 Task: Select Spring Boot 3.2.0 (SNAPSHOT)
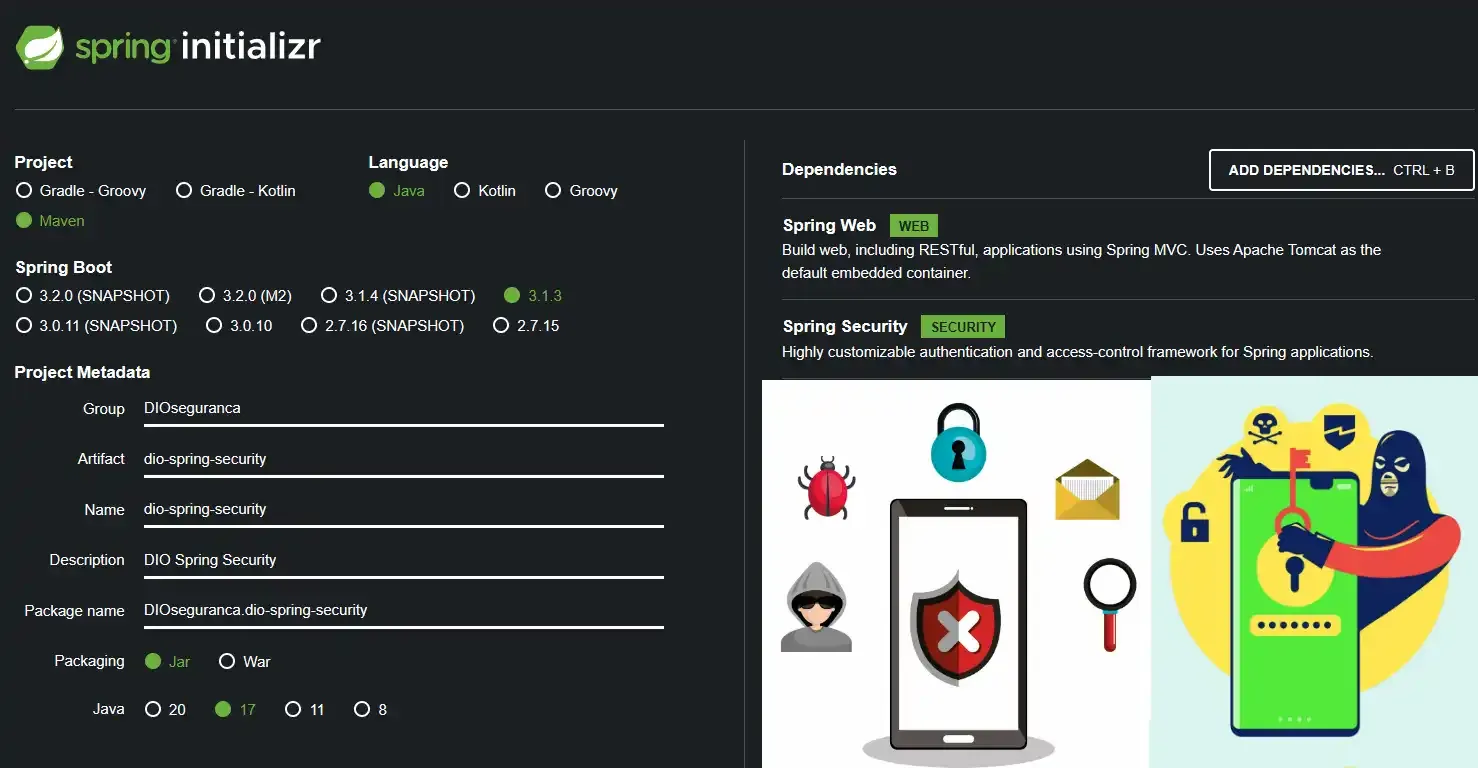coord(93,296)
